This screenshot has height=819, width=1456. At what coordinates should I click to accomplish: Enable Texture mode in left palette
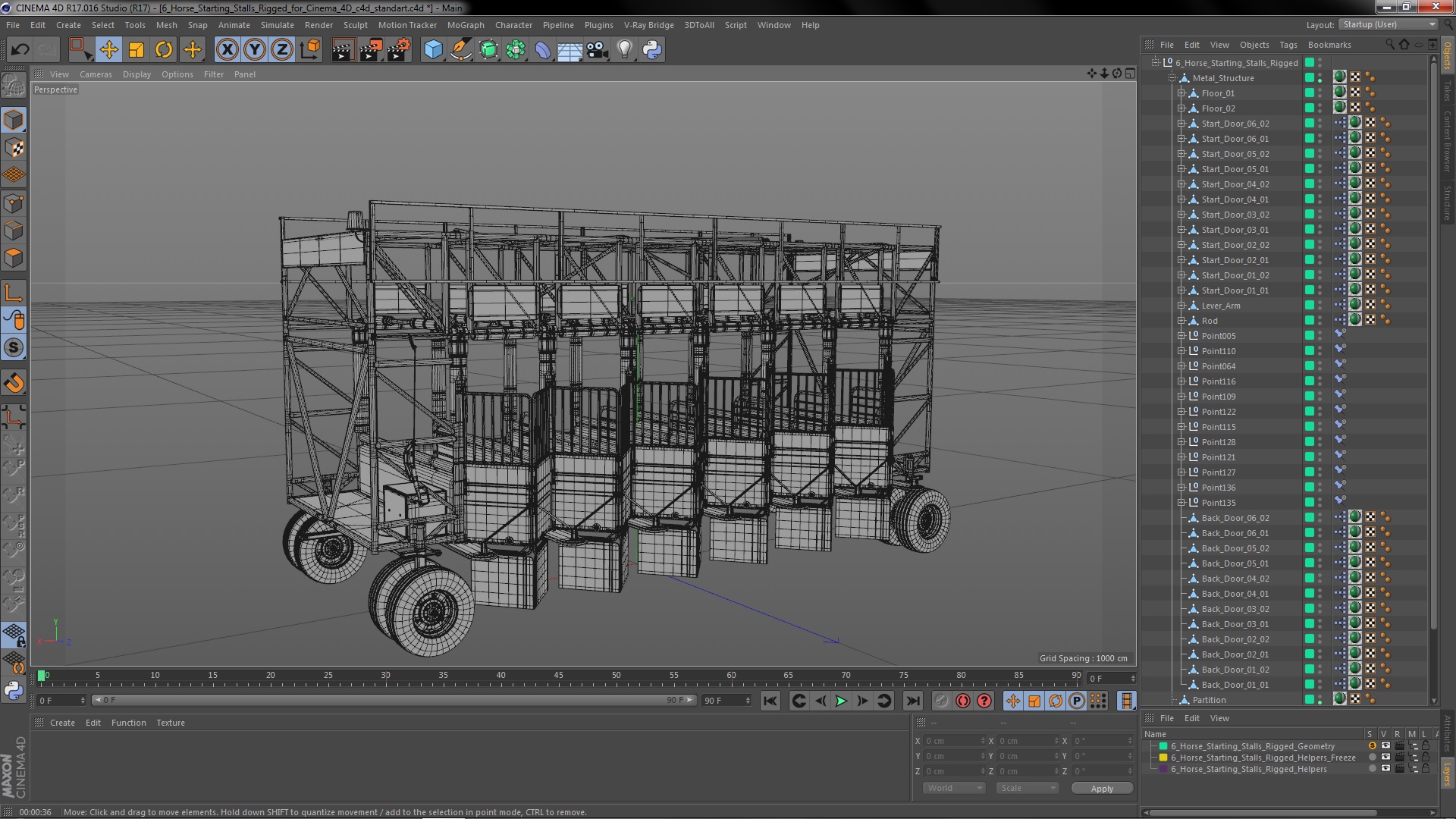point(14,148)
